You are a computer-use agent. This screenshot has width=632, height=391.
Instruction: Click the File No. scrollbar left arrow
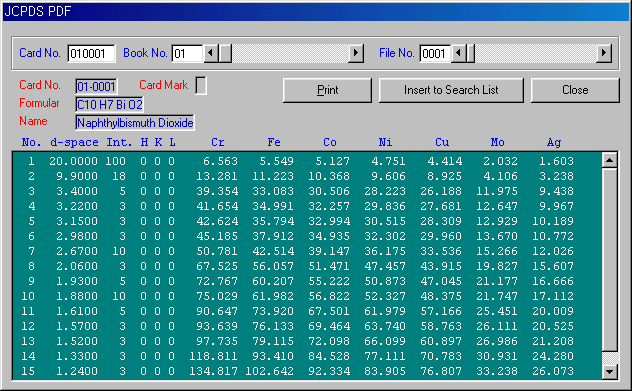click(458, 53)
